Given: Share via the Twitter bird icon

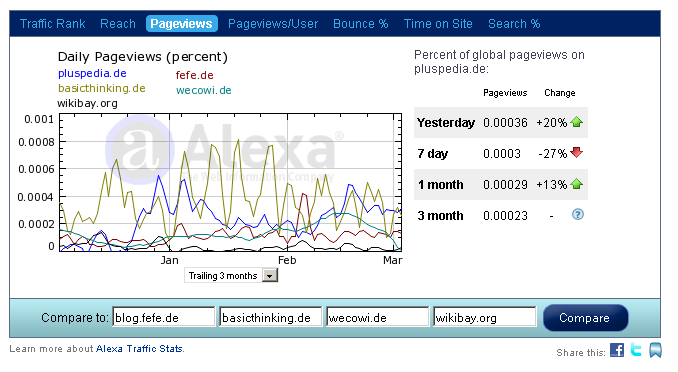Looking at the screenshot, I should coord(636,350).
